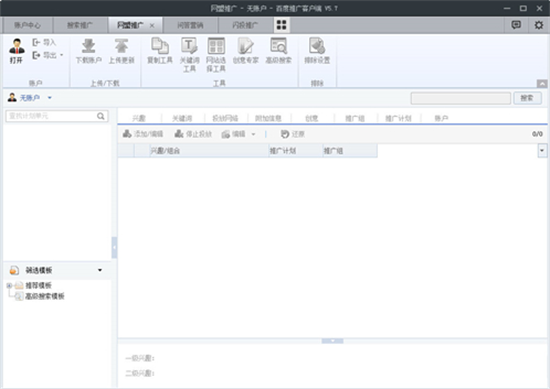
Task: Click the 添加/编辑 button
Action: pos(143,134)
